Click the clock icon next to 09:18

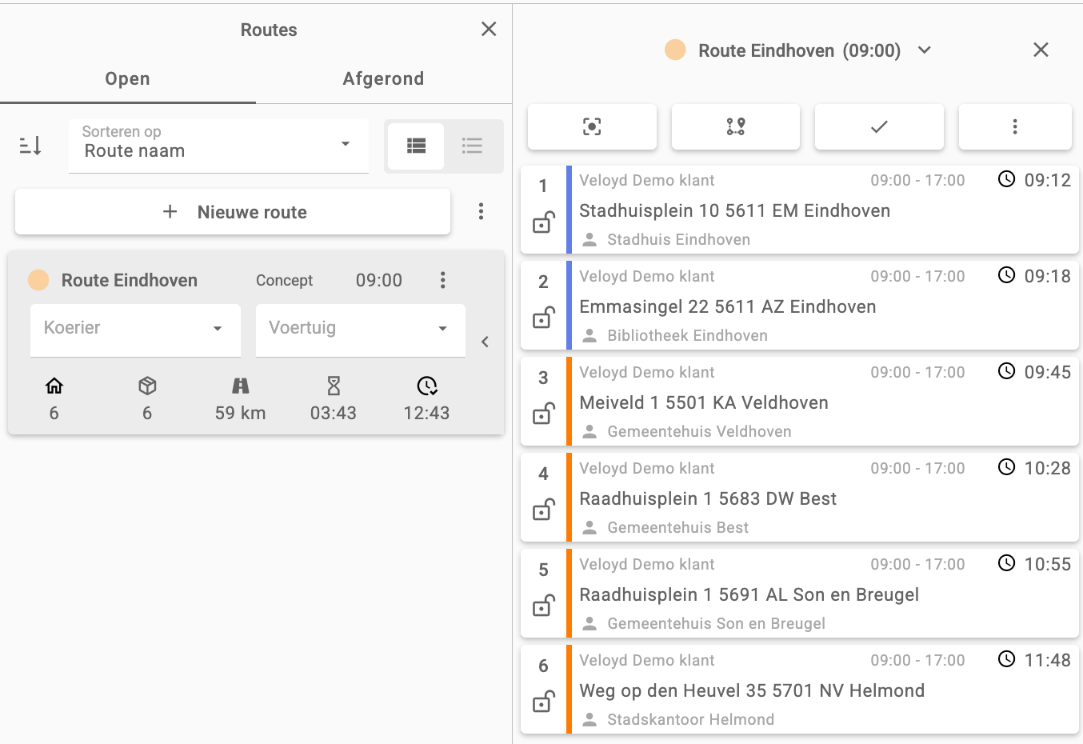[1007, 276]
